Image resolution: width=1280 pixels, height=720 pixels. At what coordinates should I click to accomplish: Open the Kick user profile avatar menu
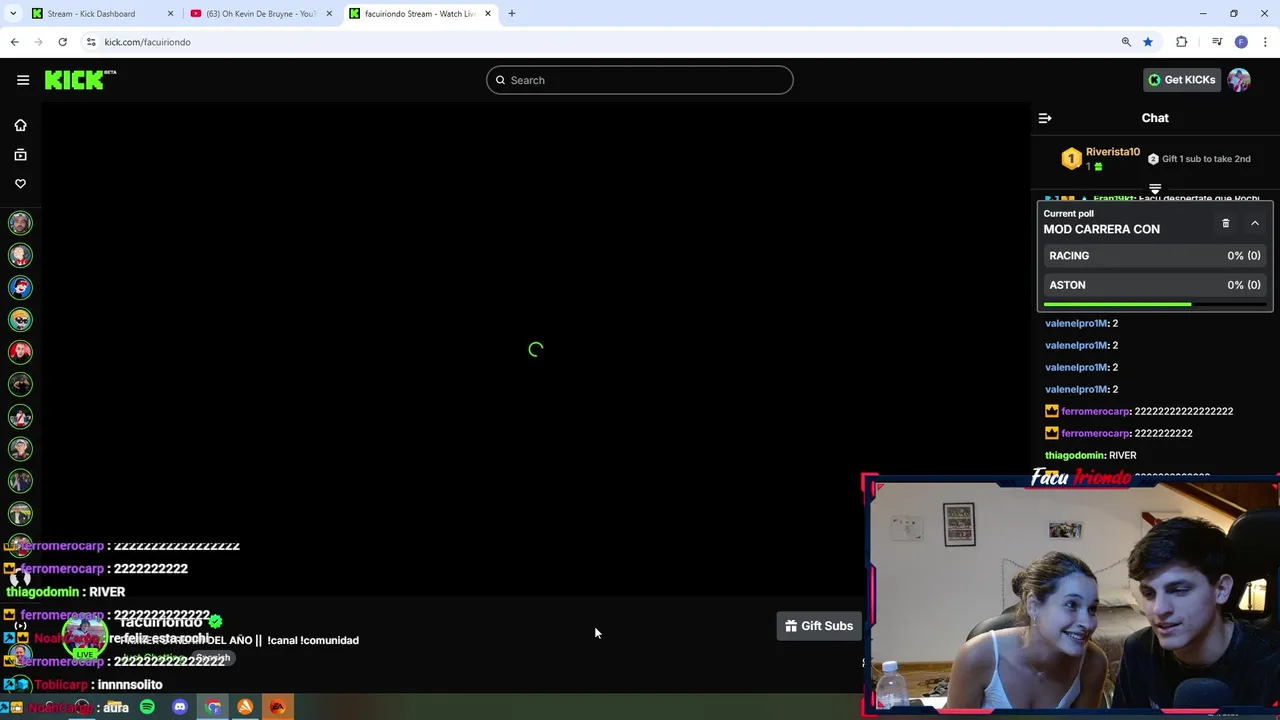(1239, 80)
